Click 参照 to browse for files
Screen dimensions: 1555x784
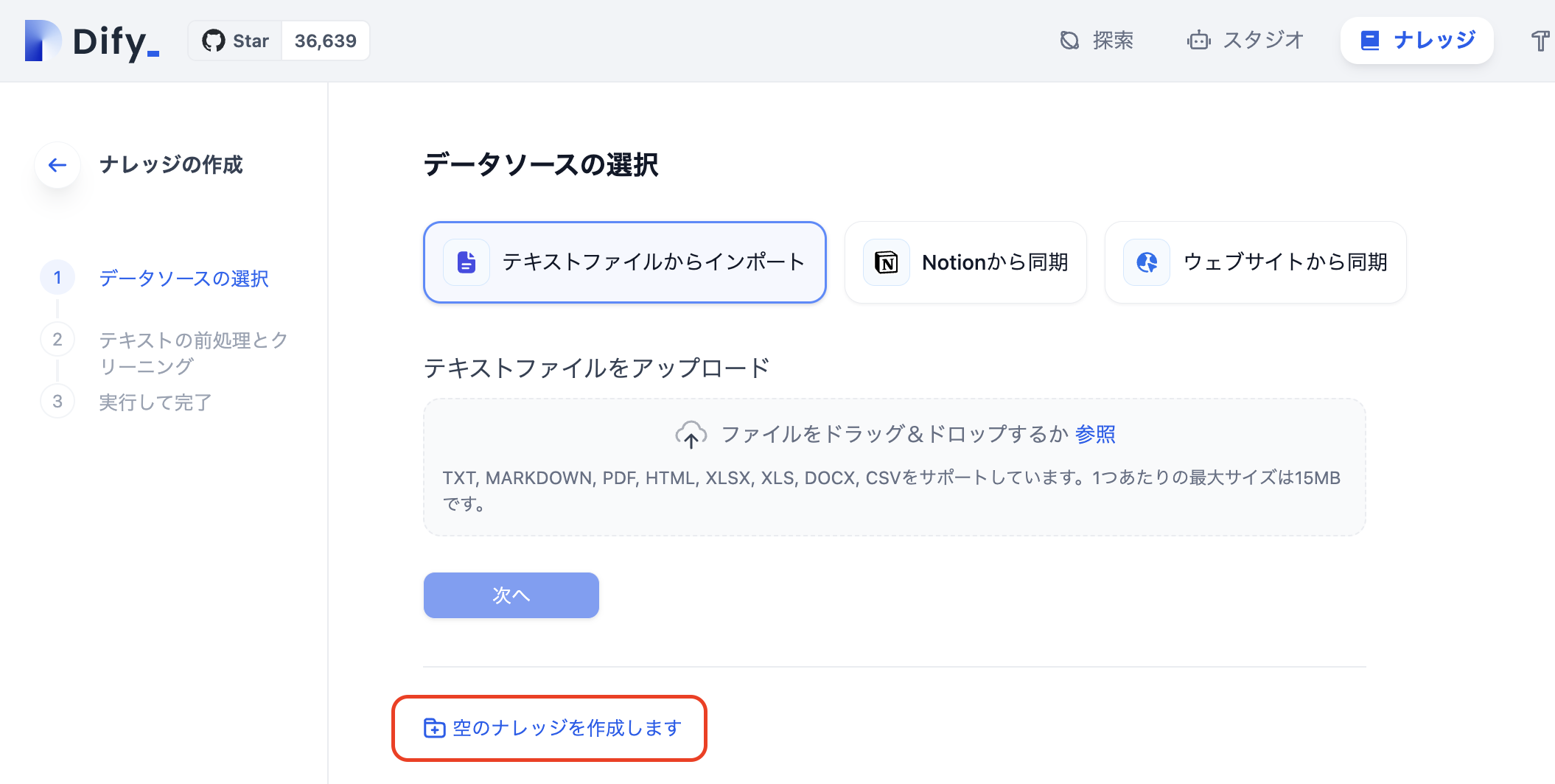(1095, 434)
